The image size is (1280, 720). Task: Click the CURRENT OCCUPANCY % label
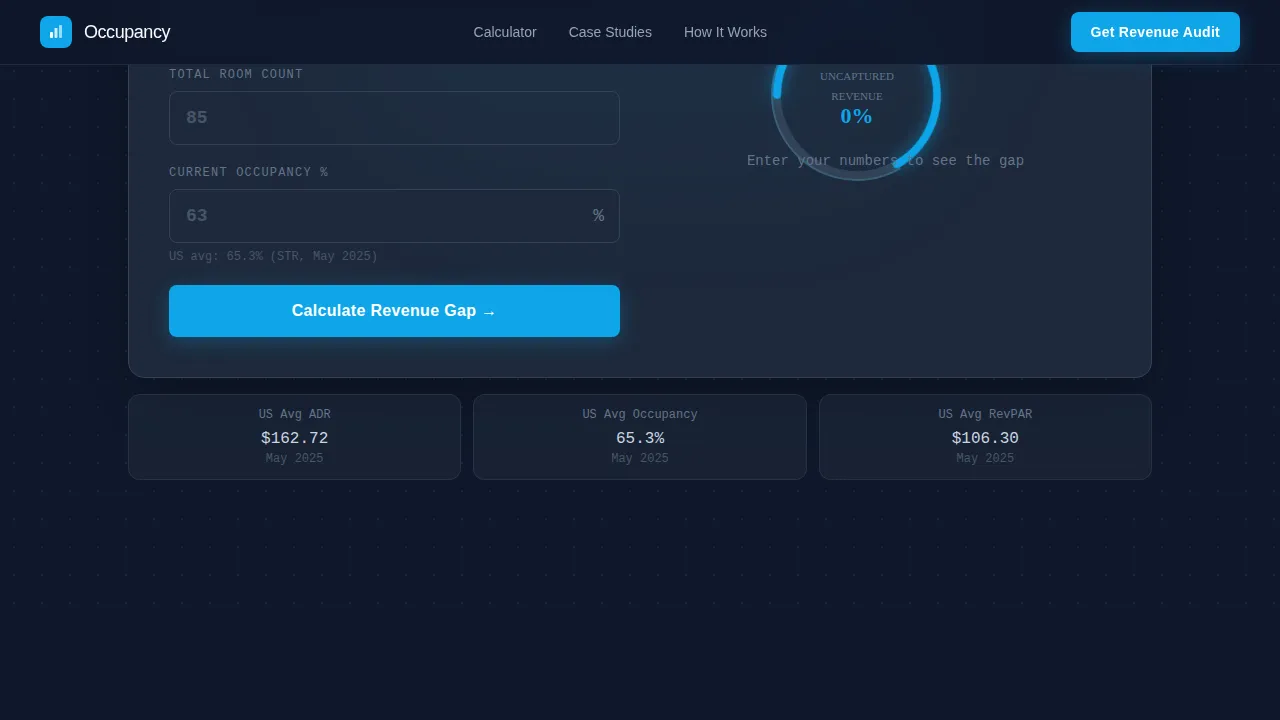(248, 172)
